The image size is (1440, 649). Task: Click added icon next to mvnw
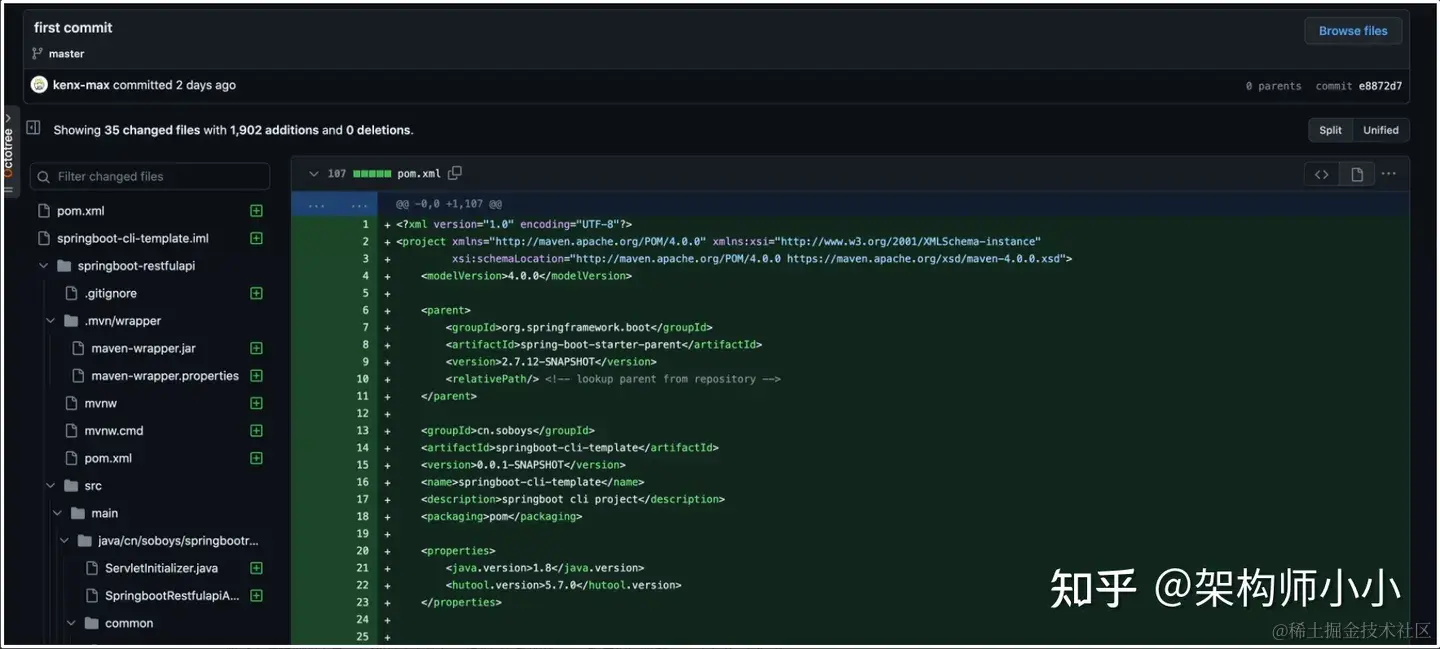[256, 403]
